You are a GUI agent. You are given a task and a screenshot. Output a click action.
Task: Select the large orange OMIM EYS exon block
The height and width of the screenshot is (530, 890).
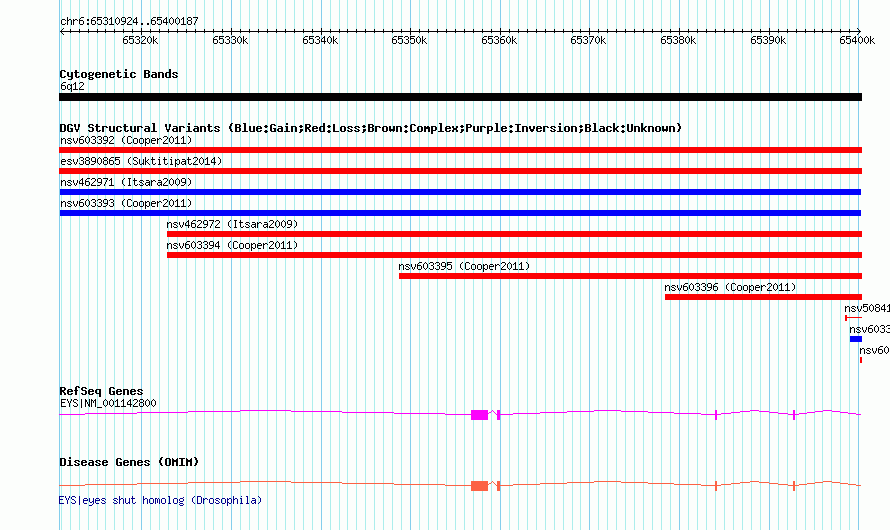point(479,486)
